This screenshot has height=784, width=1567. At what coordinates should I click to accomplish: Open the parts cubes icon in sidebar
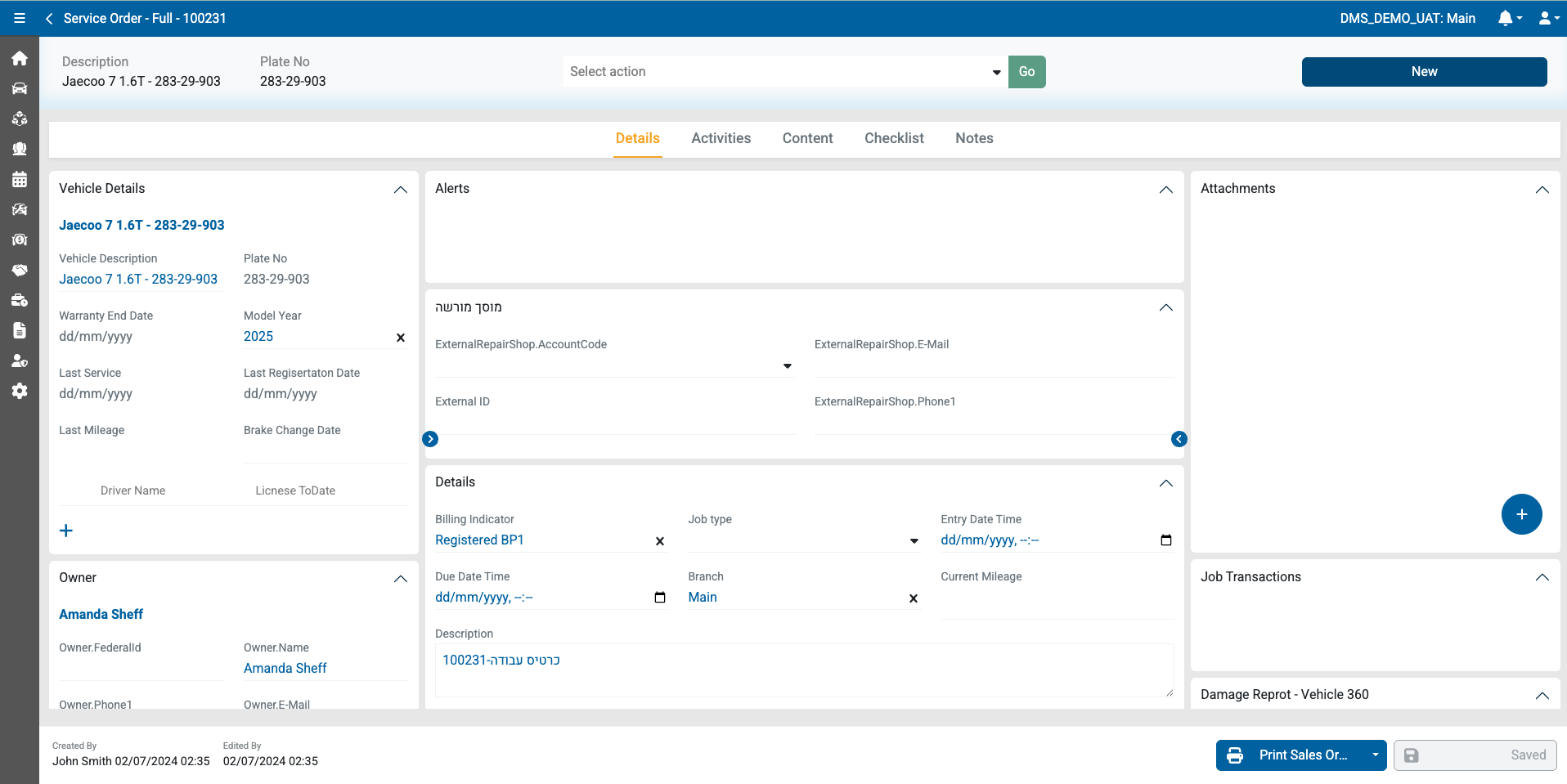[20, 119]
